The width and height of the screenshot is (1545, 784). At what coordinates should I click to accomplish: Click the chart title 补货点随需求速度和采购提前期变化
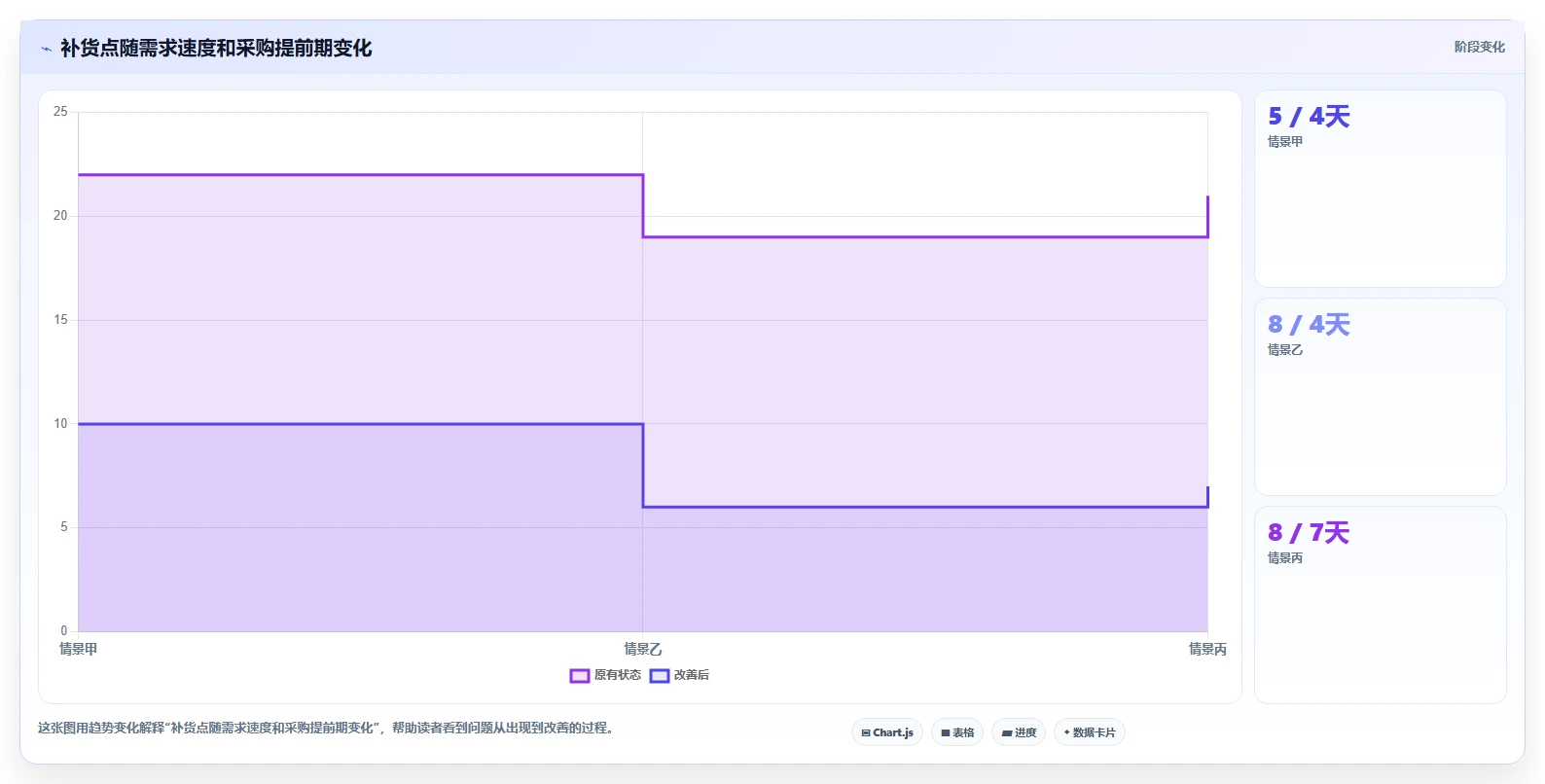click(216, 48)
